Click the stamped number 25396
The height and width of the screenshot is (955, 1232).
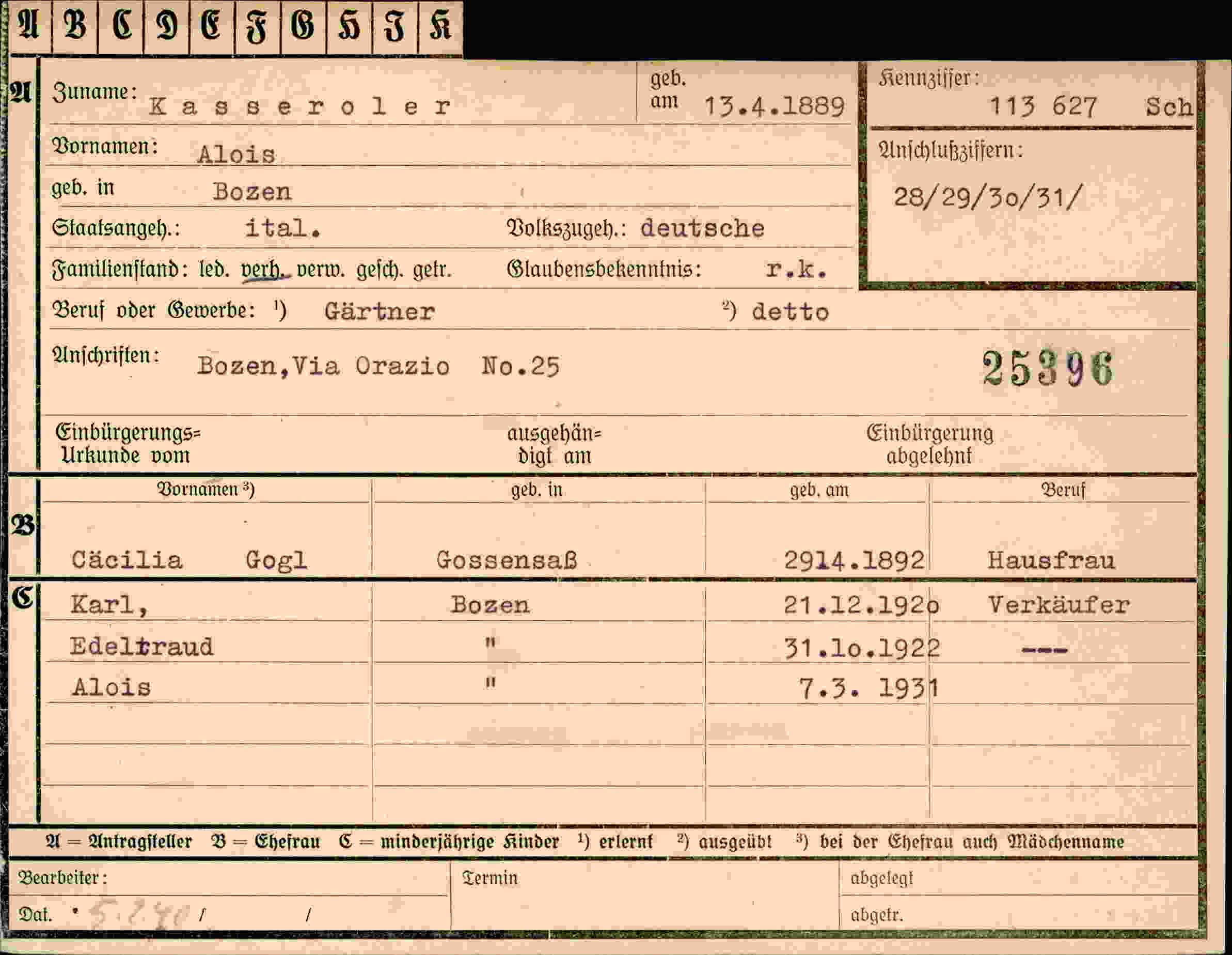1048,368
